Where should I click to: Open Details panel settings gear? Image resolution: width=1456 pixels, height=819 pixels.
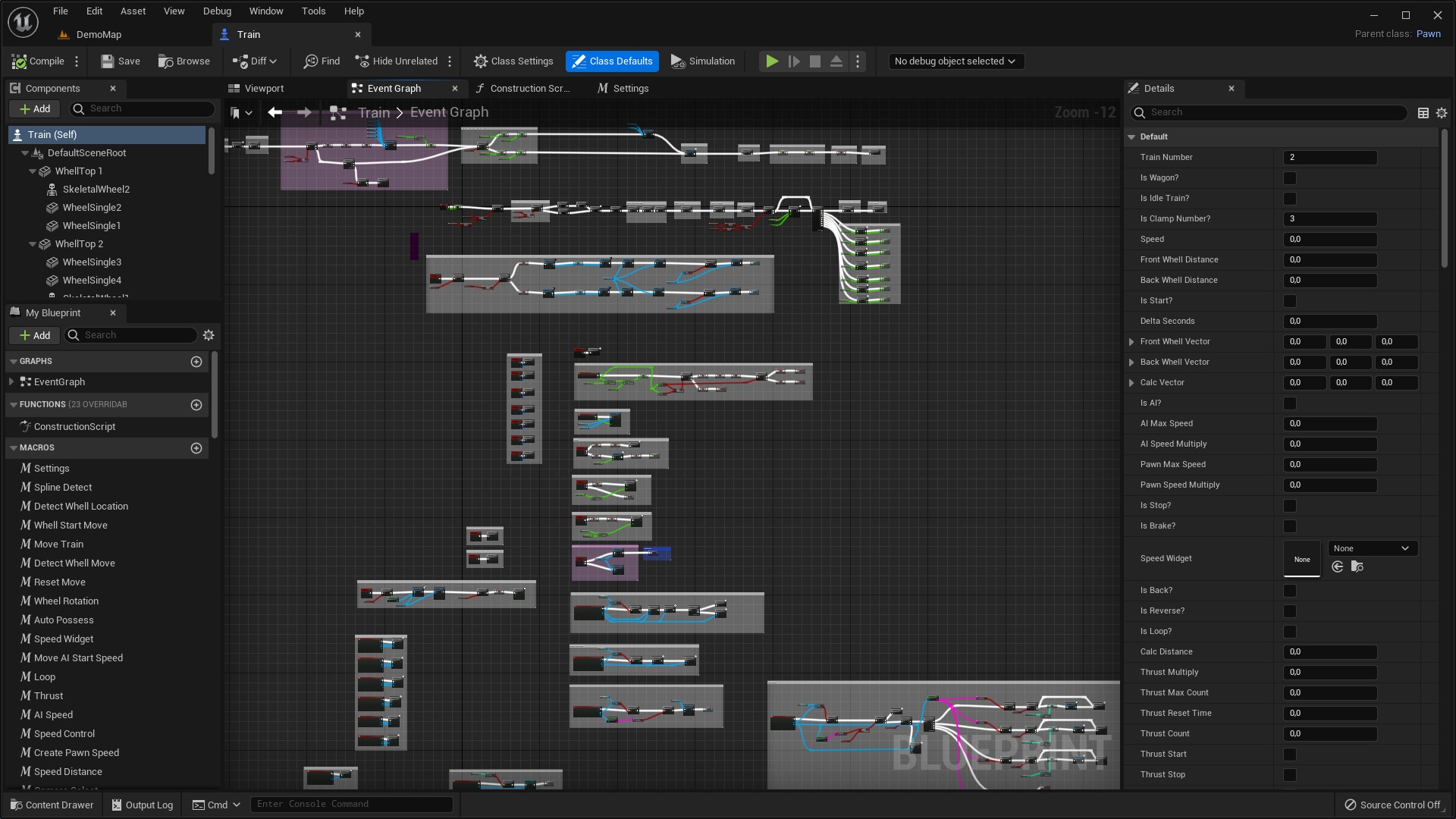1442,113
